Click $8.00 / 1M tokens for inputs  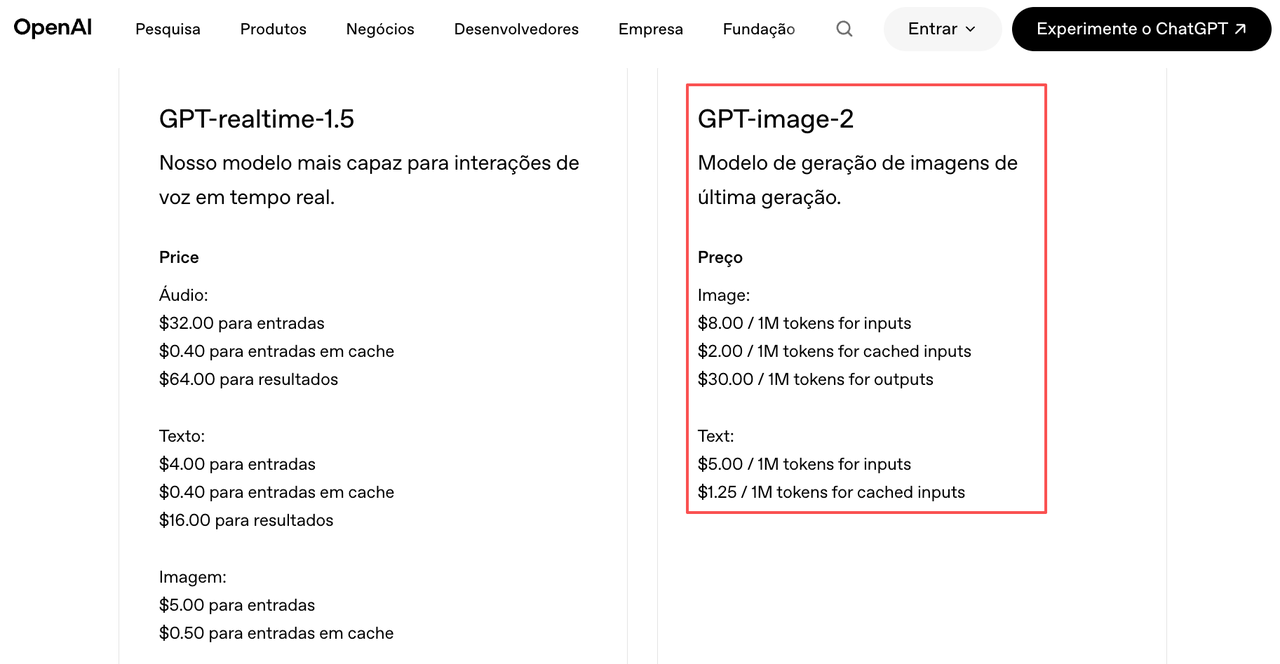point(805,323)
